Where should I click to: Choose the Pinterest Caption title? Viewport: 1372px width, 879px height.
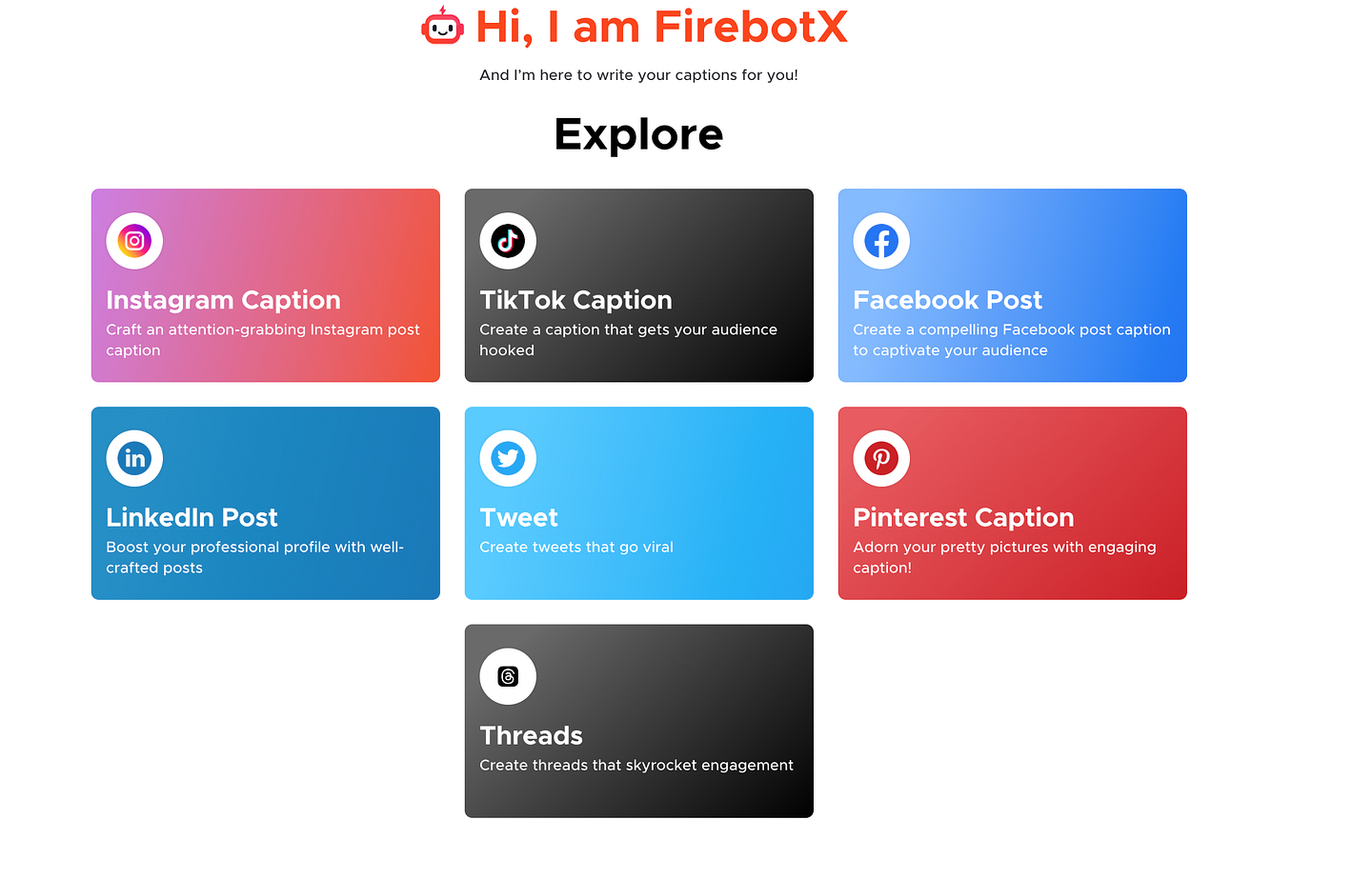point(963,517)
